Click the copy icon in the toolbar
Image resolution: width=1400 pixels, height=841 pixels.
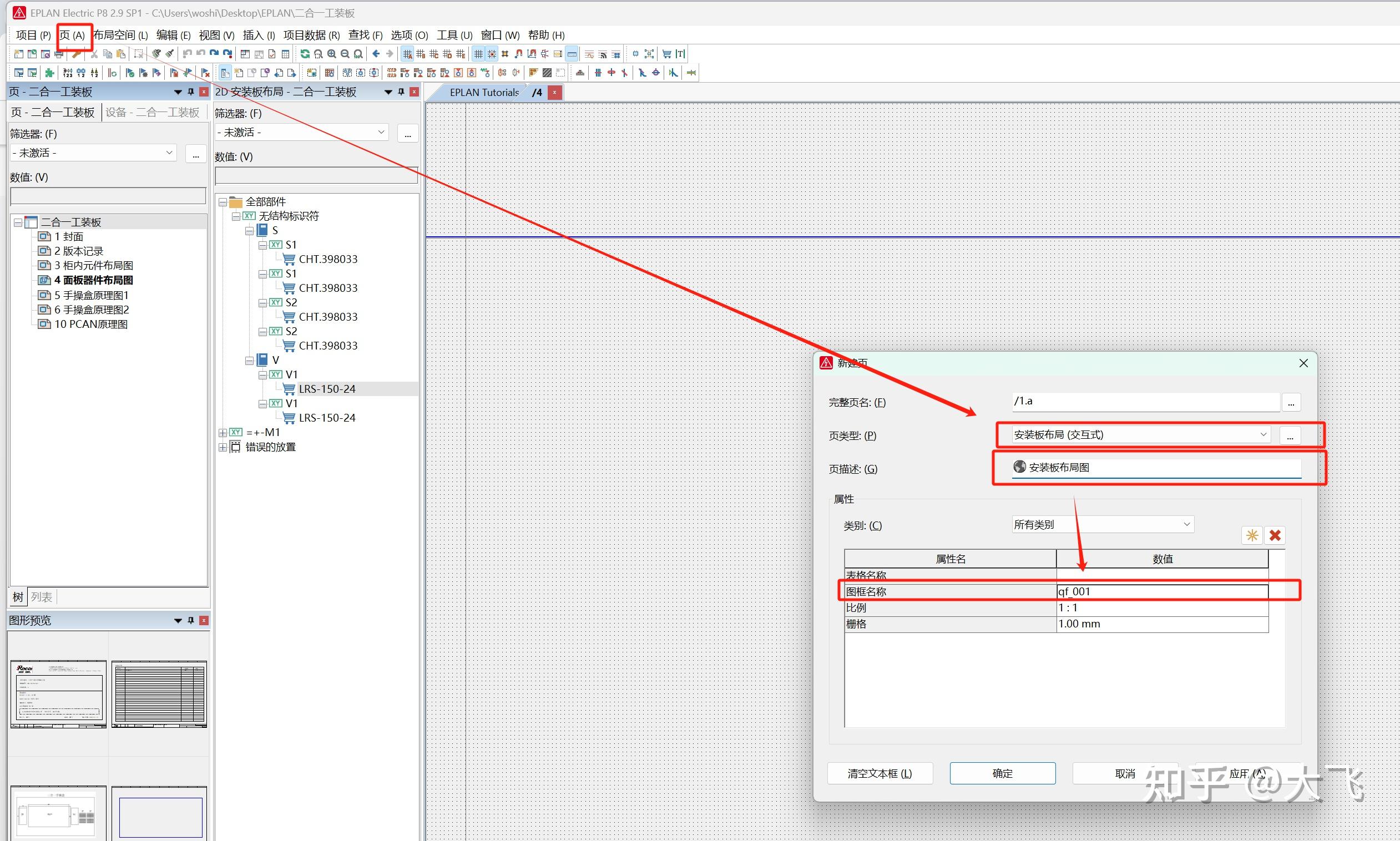[108, 54]
